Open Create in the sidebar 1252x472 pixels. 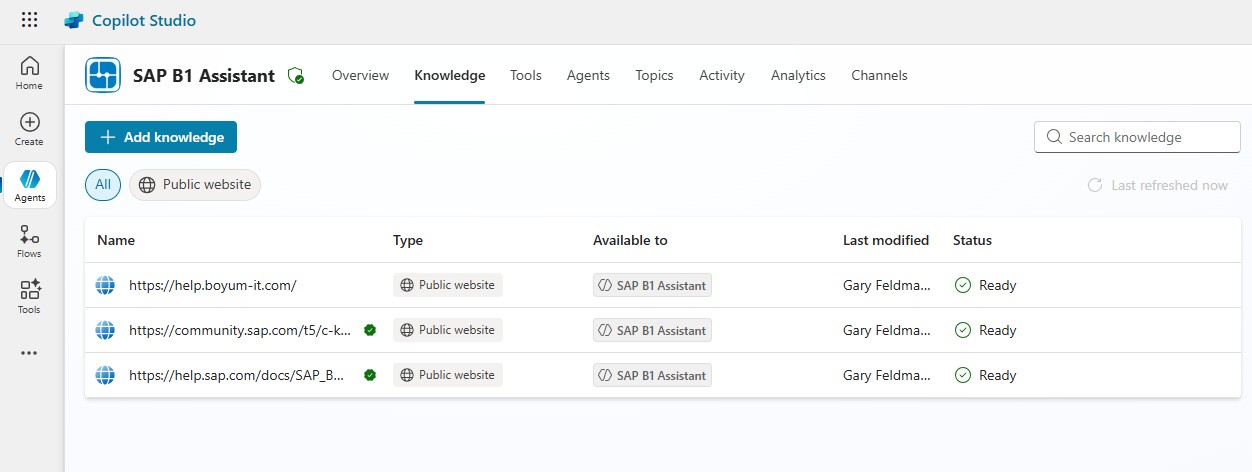(x=29, y=129)
